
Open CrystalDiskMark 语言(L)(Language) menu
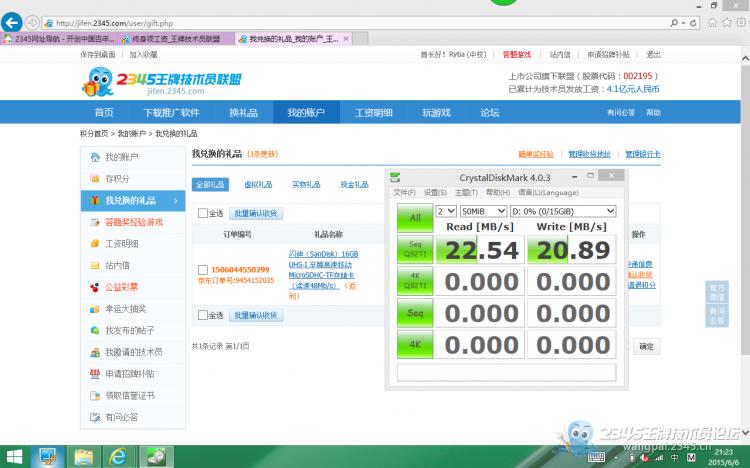[x=548, y=192]
